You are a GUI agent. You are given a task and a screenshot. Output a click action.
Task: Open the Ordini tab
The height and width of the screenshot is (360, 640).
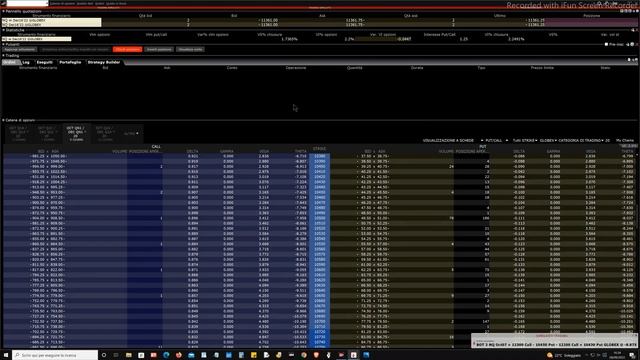click(x=10, y=62)
